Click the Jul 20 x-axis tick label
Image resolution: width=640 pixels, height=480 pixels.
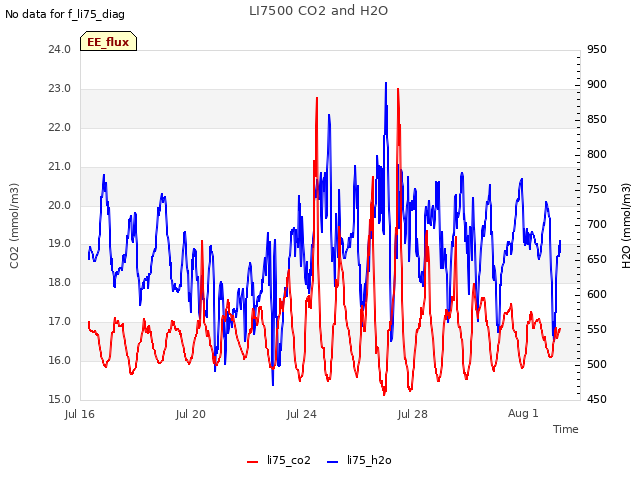coord(191,414)
